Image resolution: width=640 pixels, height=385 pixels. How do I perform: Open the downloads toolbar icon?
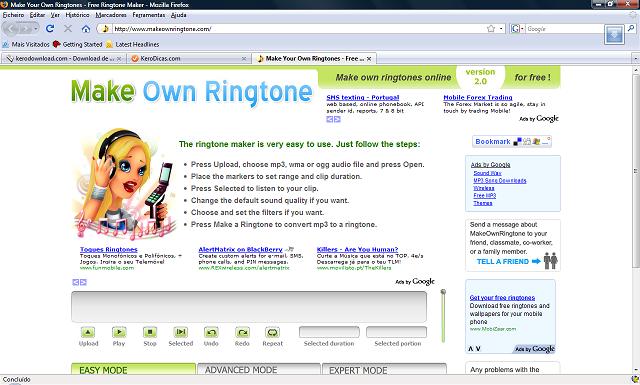[614, 35]
